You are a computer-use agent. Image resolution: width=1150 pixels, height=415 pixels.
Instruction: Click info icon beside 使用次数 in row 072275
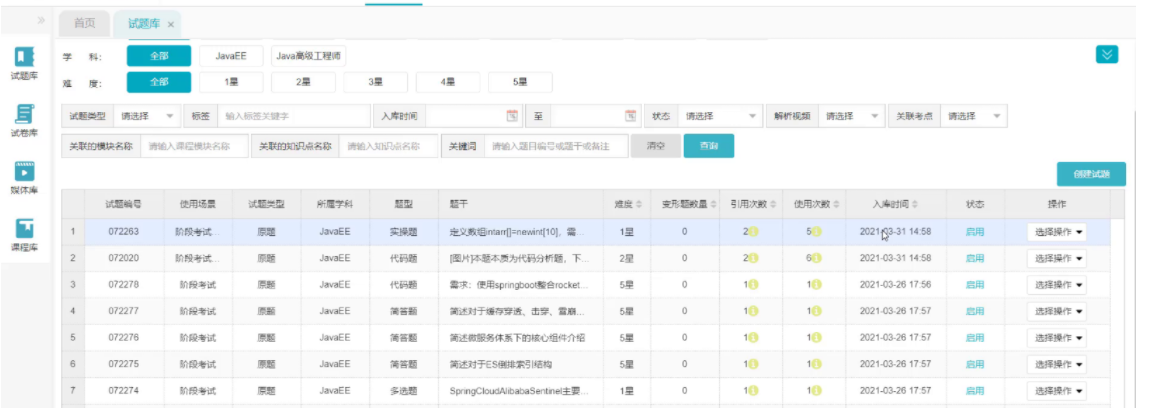point(816,364)
